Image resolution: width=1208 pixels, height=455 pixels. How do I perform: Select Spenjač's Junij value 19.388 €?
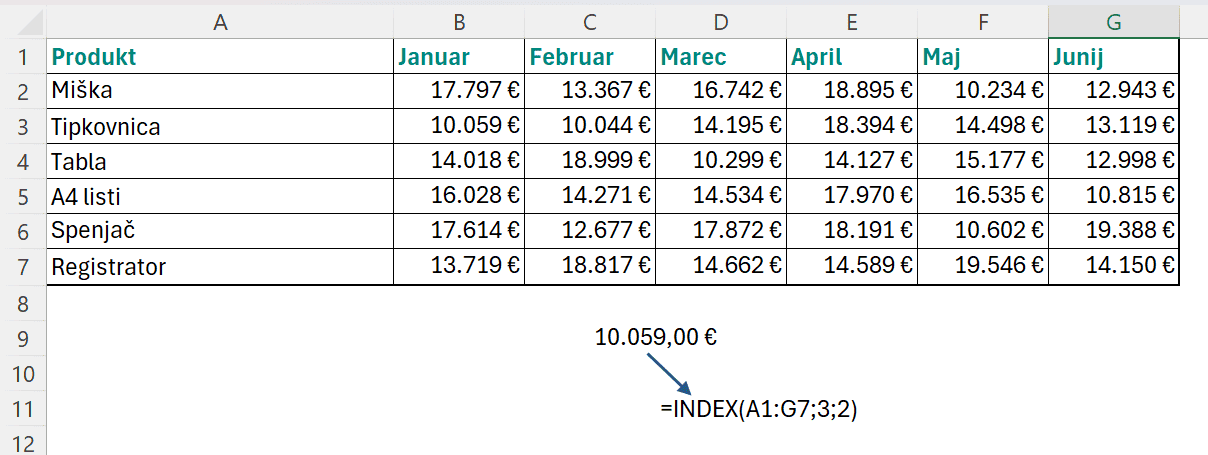1113,232
